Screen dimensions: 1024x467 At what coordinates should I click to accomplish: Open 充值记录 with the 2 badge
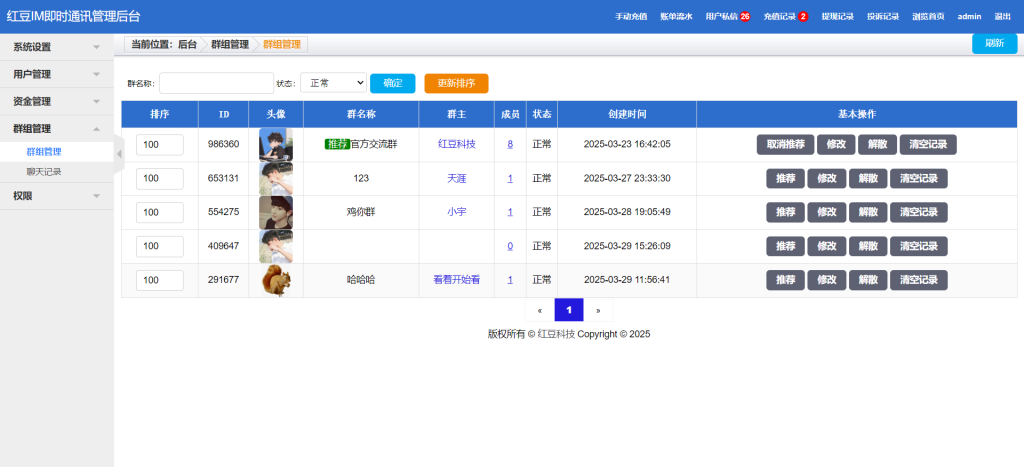785,17
